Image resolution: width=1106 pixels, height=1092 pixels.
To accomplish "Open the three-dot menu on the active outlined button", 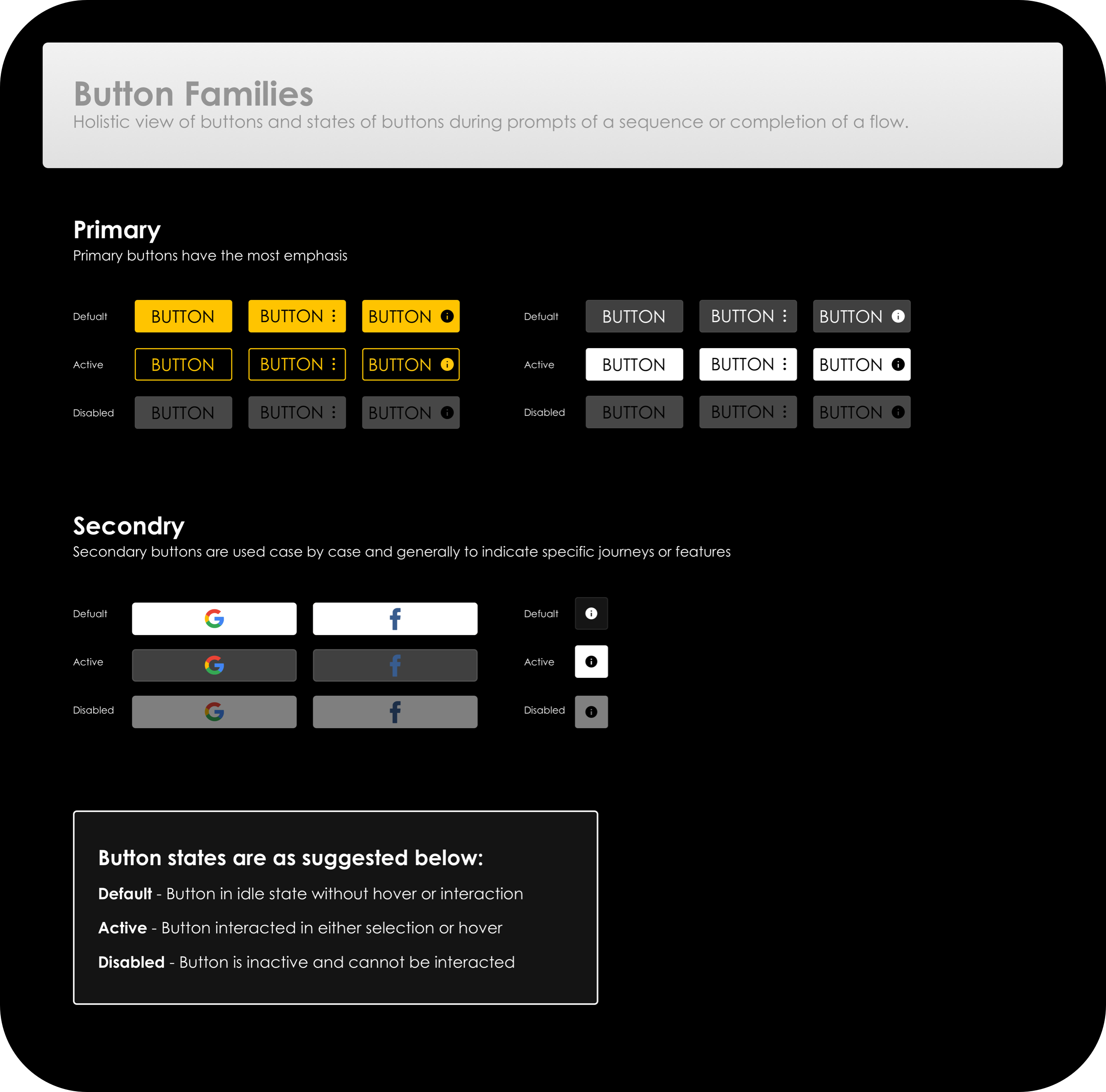I will click(x=335, y=365).
